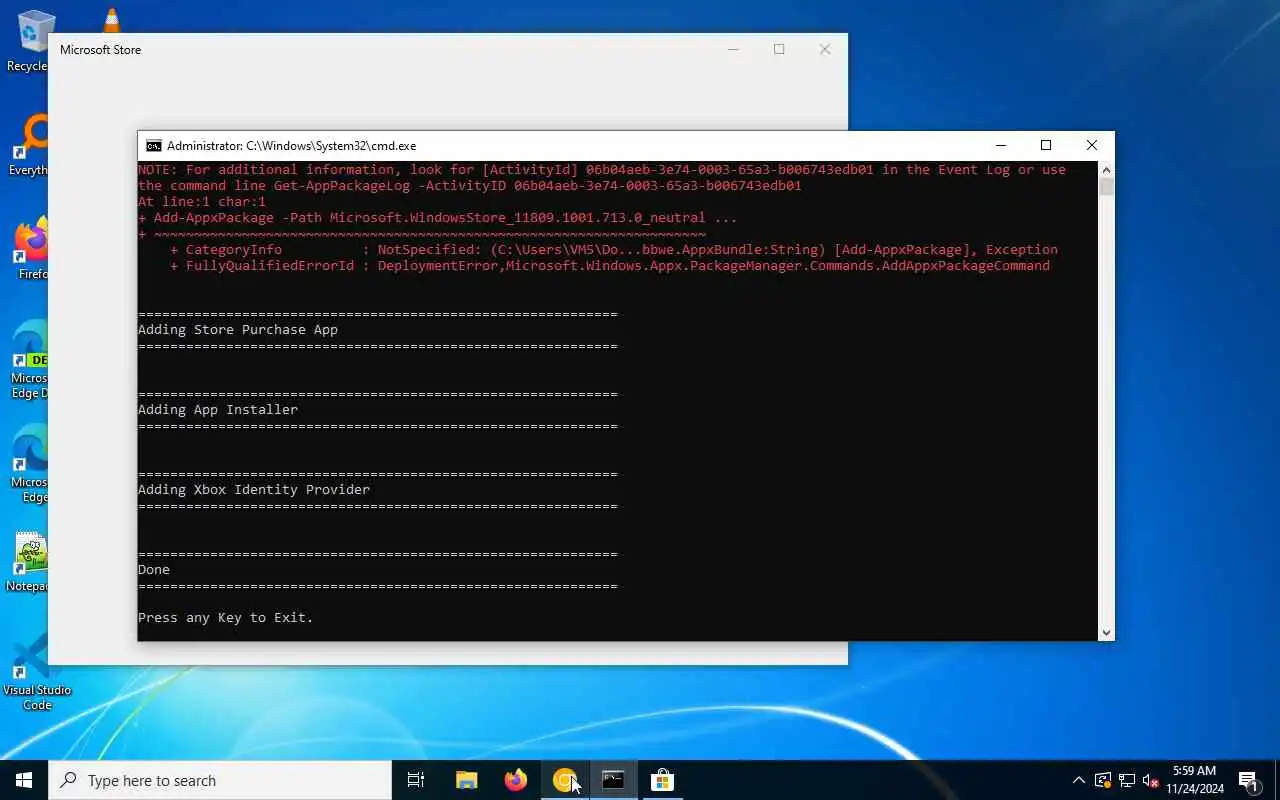
Task: Open Microsoft Edge Dev desktop shortcut
Action: point(30,360)
